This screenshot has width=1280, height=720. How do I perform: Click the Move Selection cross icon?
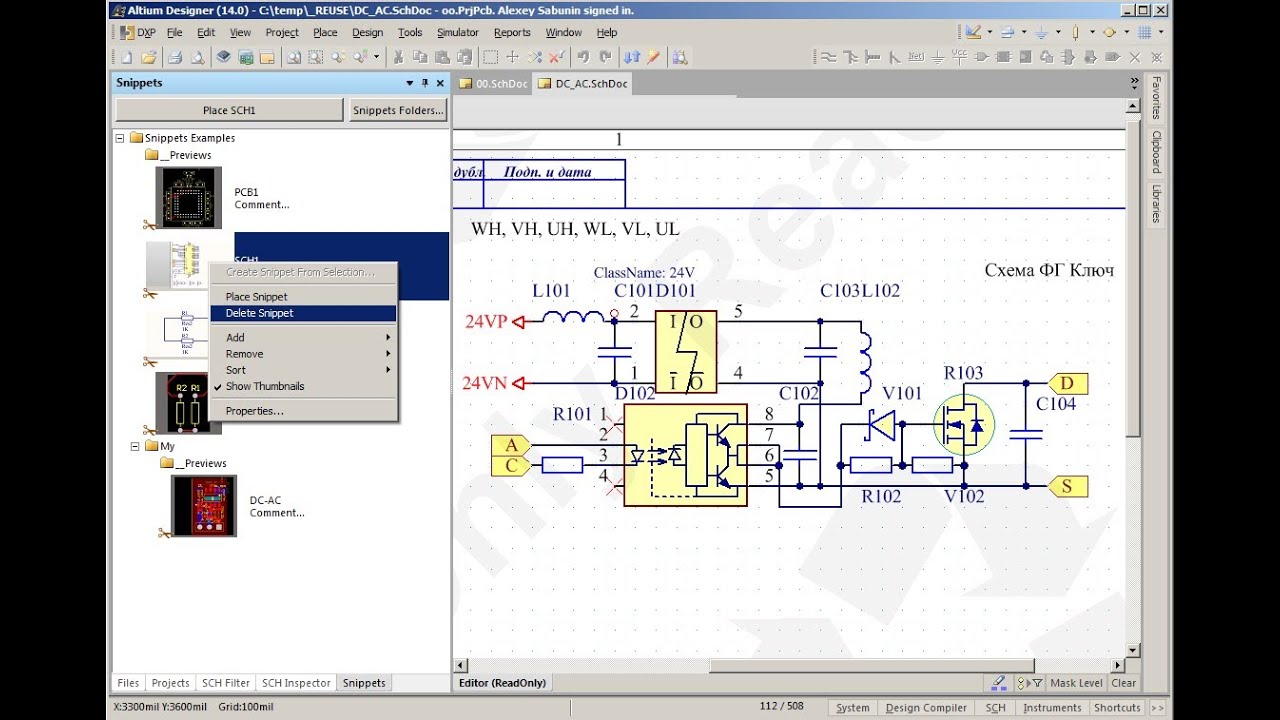pyautogui.click(x=512, y=57)
